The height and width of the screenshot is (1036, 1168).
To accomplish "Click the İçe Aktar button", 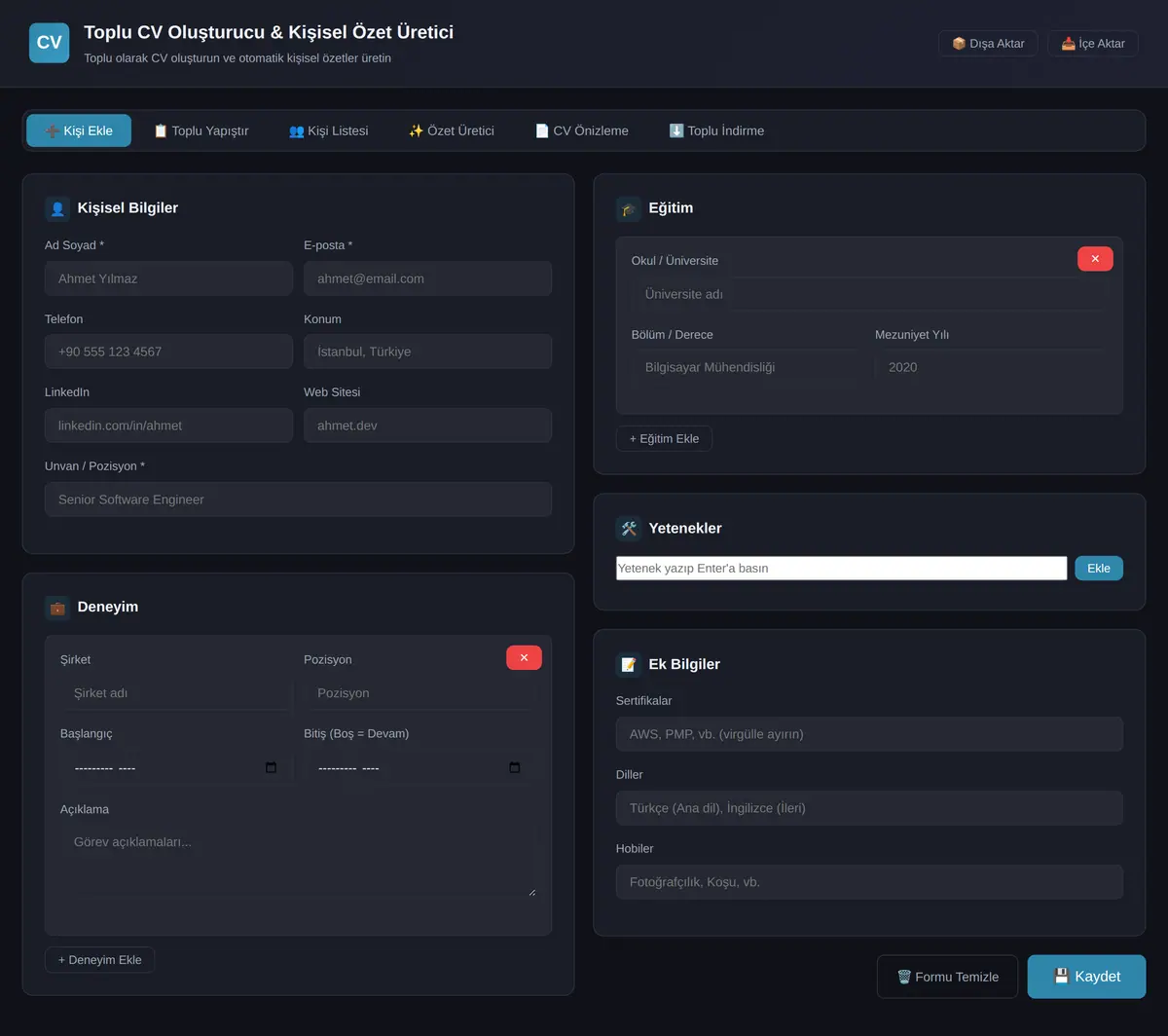I will click(1093, 44).
